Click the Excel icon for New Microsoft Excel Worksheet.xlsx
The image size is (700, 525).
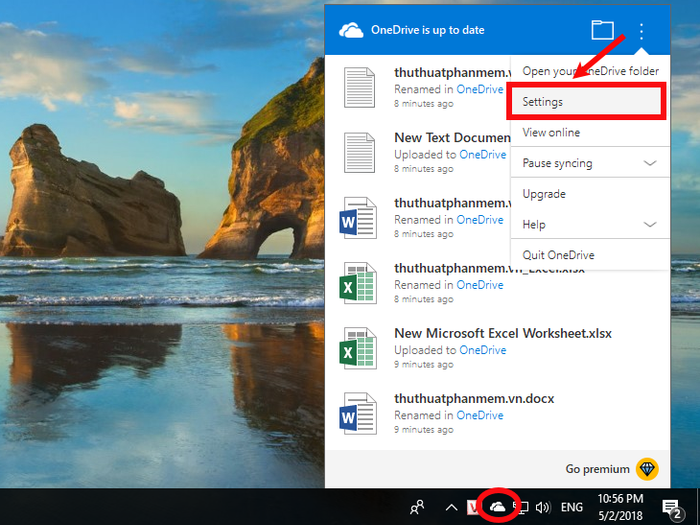tap(358, 348)
